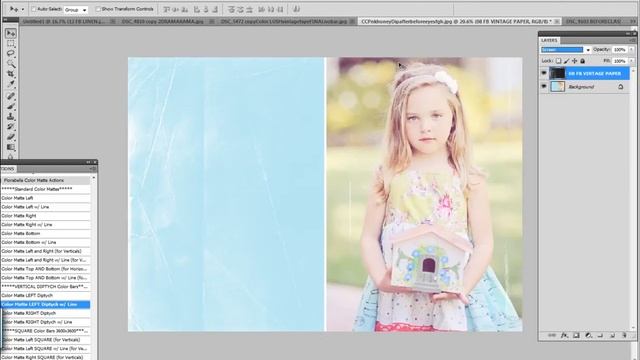The image size is (640, 360).
Task: Collapse the Actions panel to icons
Action: pyautogui.click(x=88, y=162)
